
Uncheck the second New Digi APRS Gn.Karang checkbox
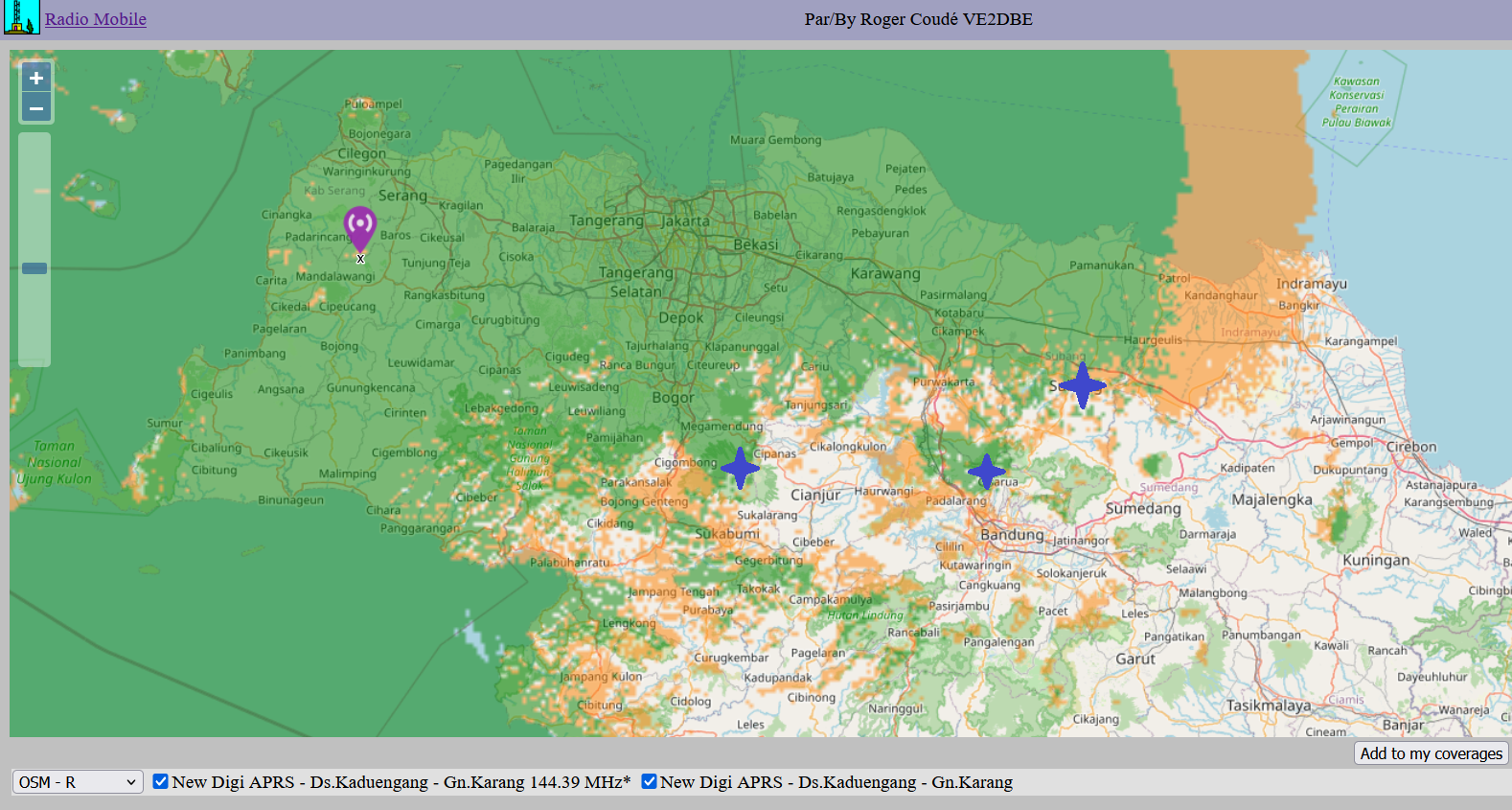649,781
